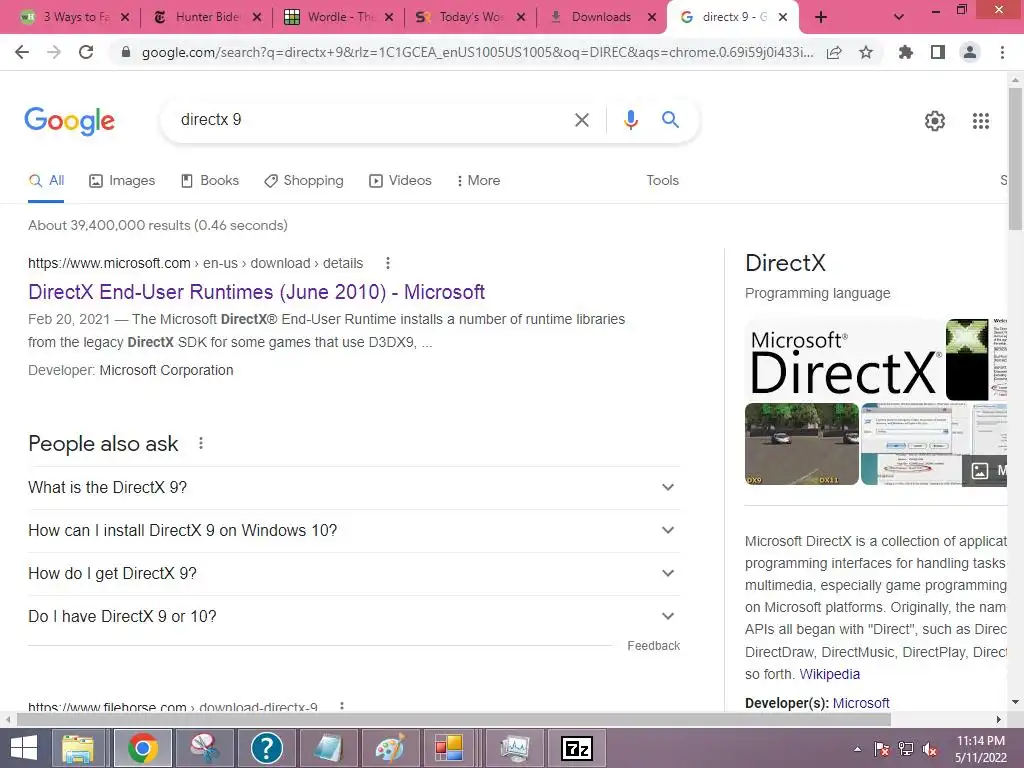1024x768 pixels.
Task: Expand 'What is the DirectX 9?' question
Action: point(353,488)
